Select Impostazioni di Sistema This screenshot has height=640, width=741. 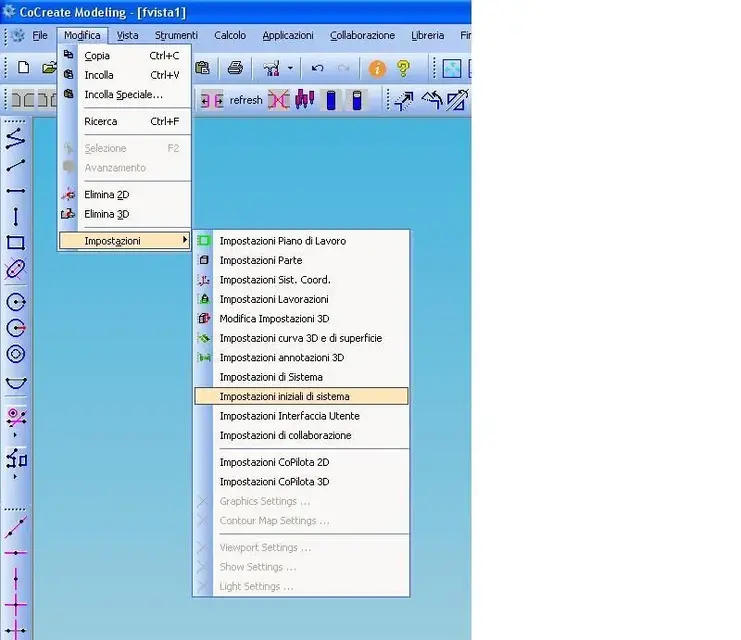pos(301,377)
